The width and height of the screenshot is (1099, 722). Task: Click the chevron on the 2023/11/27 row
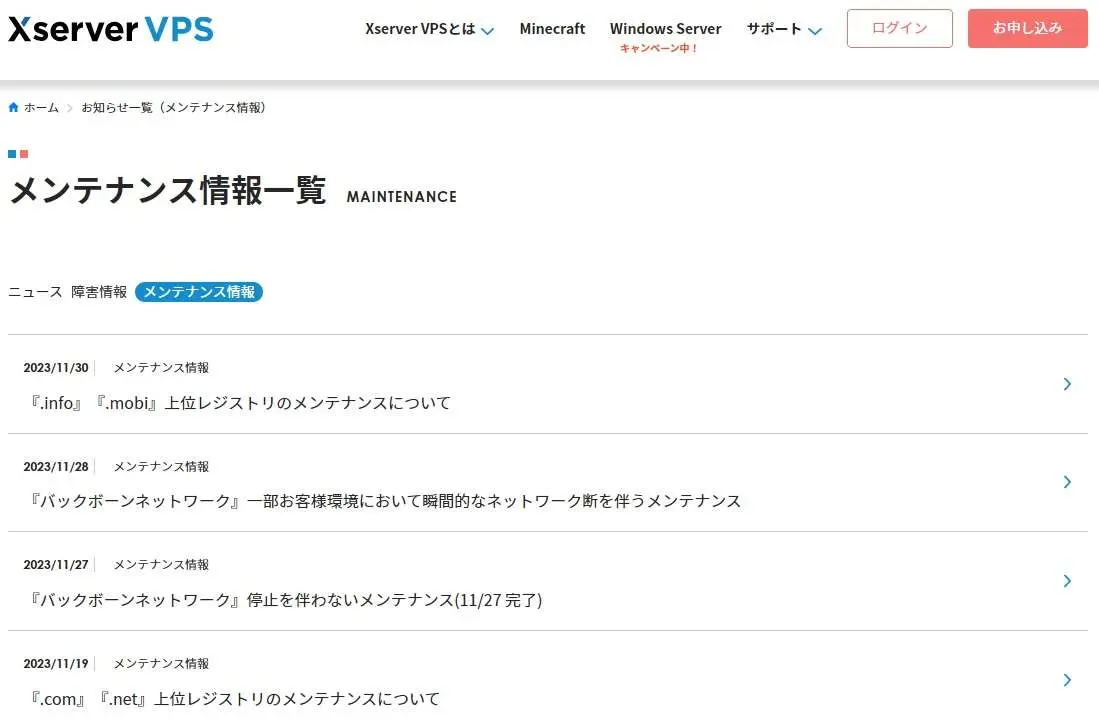coord(1067,581)
